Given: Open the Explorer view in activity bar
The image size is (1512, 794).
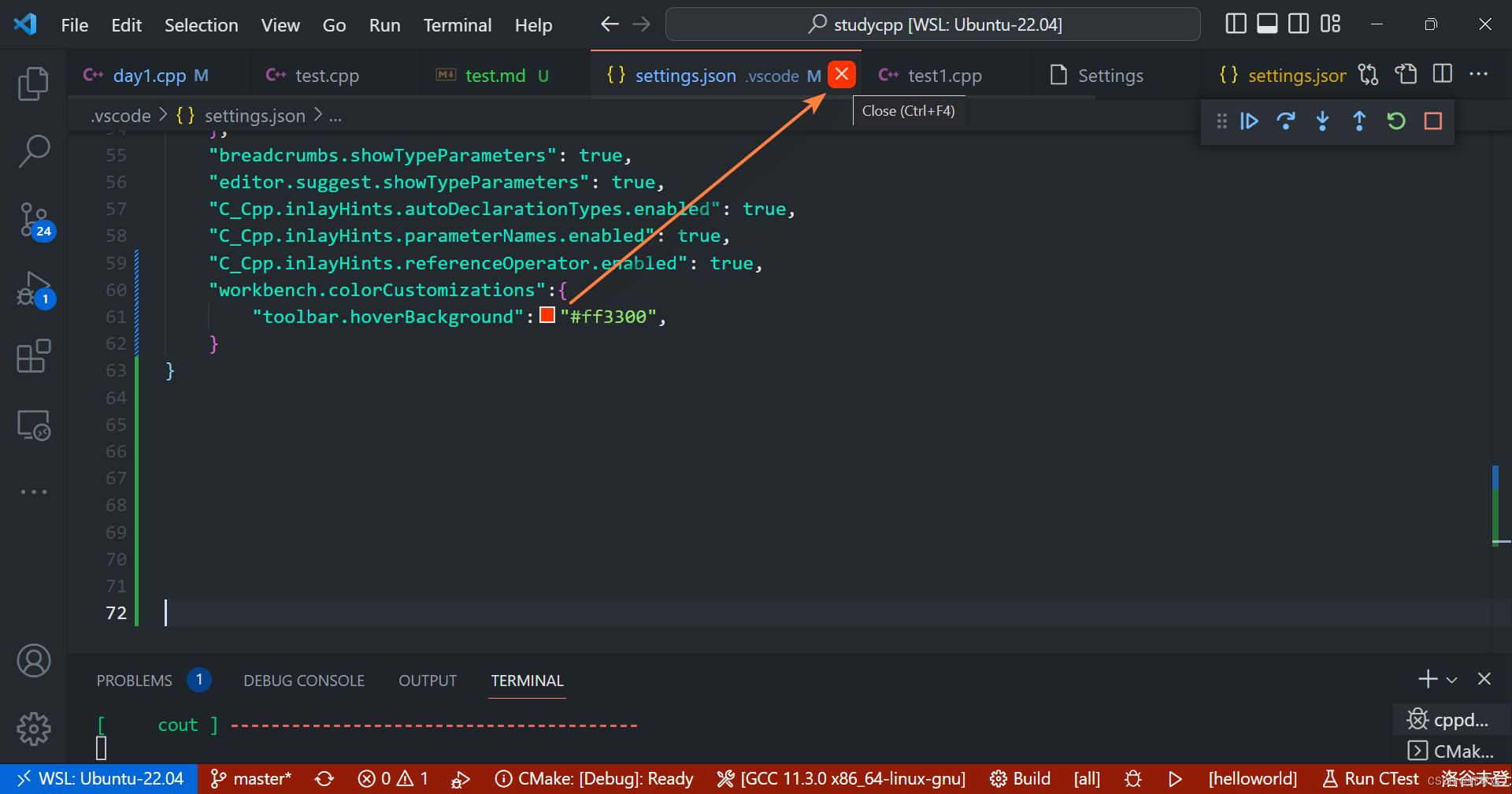Looking at the screenshot, I should (33, 83).
